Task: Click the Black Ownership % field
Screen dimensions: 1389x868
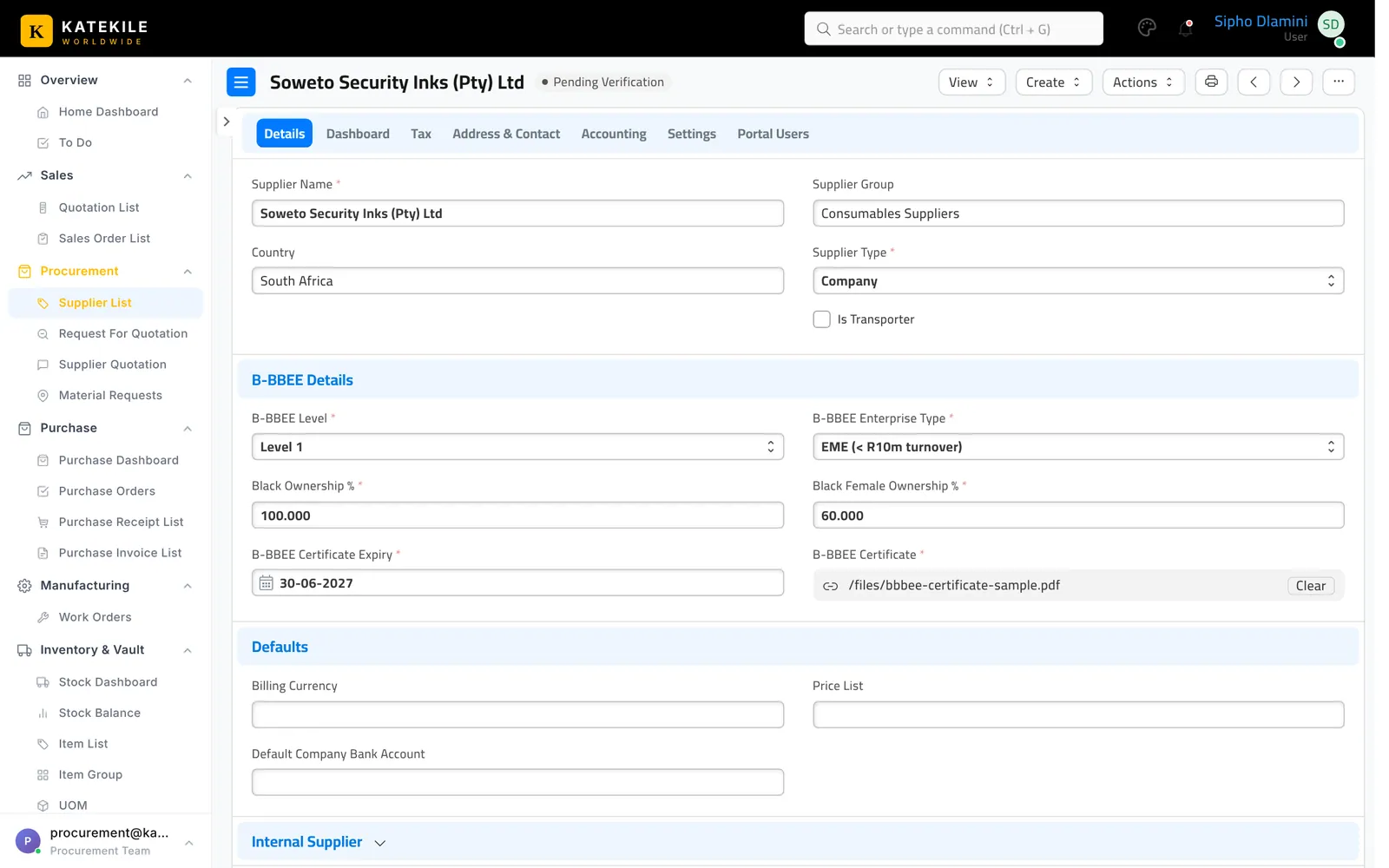Action: (x=517, y=516)
